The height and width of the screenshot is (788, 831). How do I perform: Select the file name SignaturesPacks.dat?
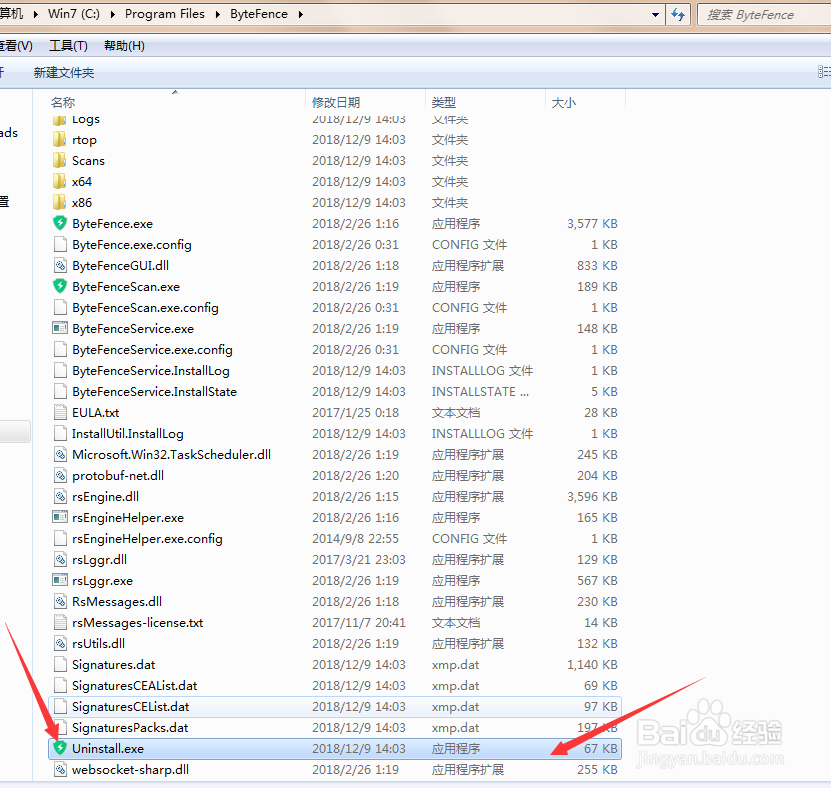click(x=130, y=728)
